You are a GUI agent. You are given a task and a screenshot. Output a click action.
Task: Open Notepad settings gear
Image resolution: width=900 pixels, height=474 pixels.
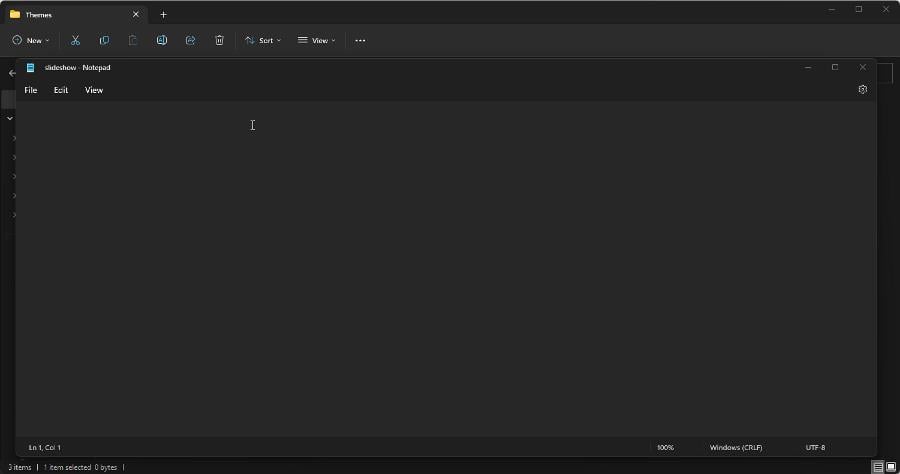[862, 90]
